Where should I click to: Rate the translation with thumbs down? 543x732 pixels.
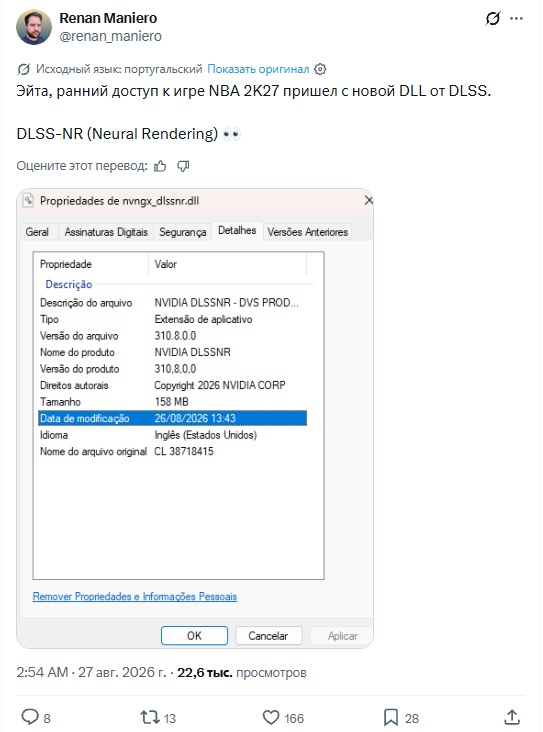[183, 166]
